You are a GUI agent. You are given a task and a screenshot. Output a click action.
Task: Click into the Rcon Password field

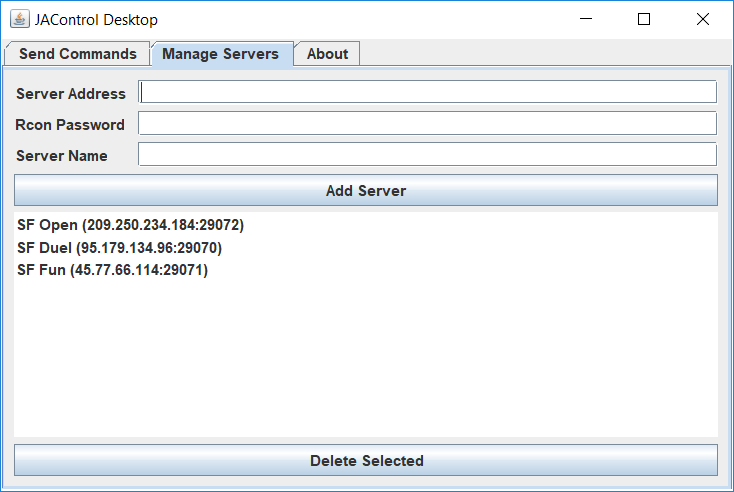pos(427,123)
